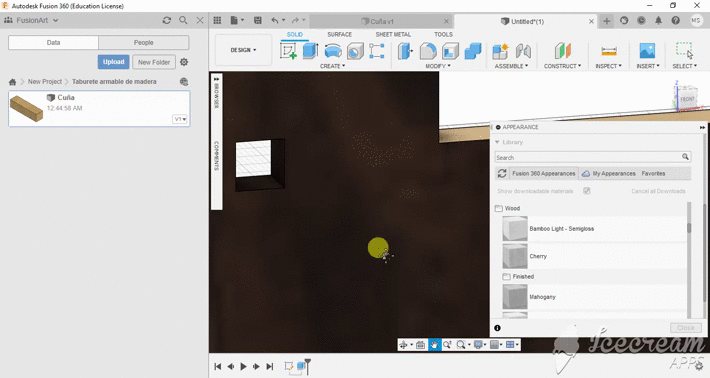Toggle Show downloadable materials checkbox
This screenshot has width=710, height=378.
click(586, 191)
